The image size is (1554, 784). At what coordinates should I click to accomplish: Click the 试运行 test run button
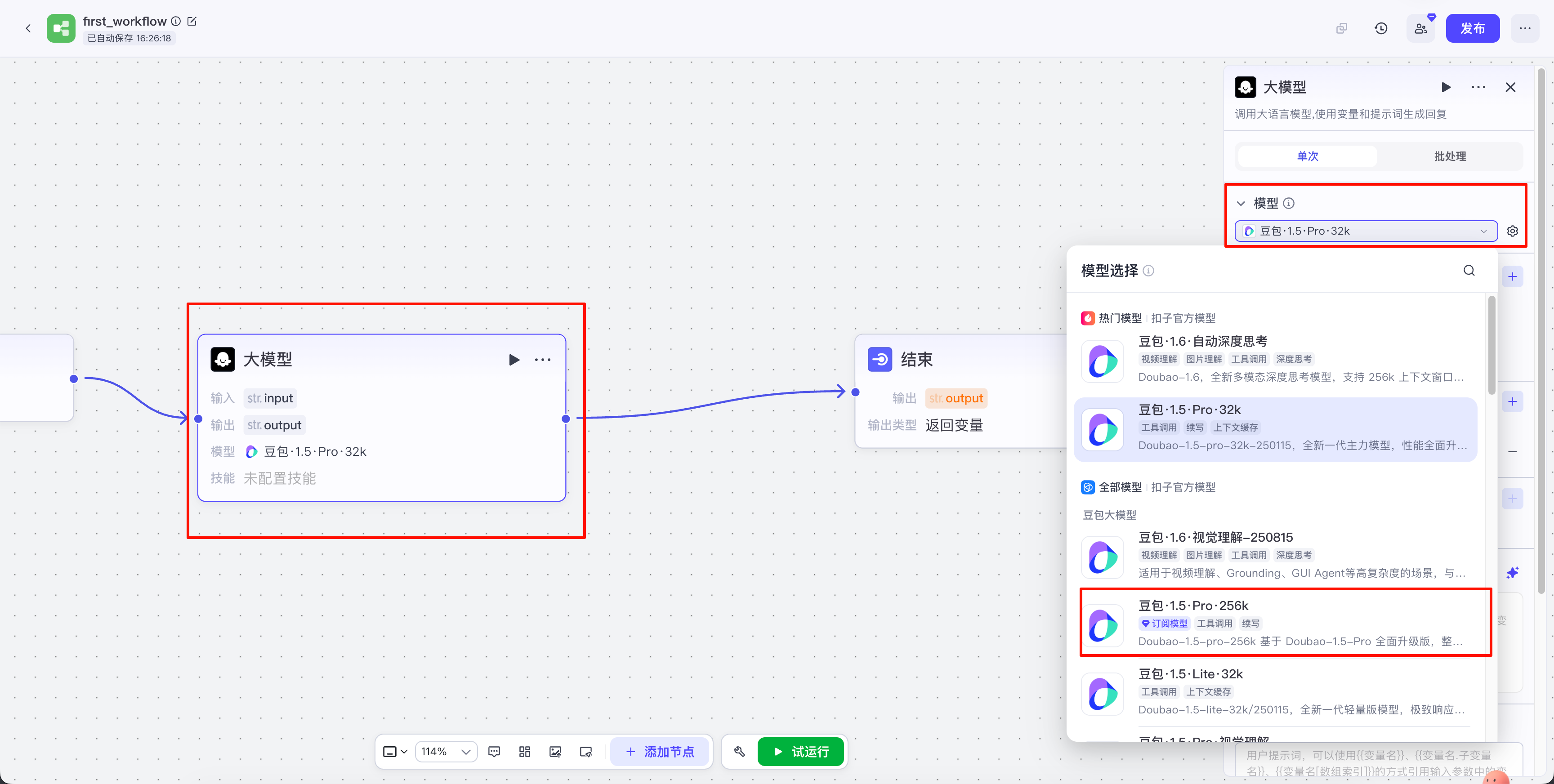click(800, 752)
